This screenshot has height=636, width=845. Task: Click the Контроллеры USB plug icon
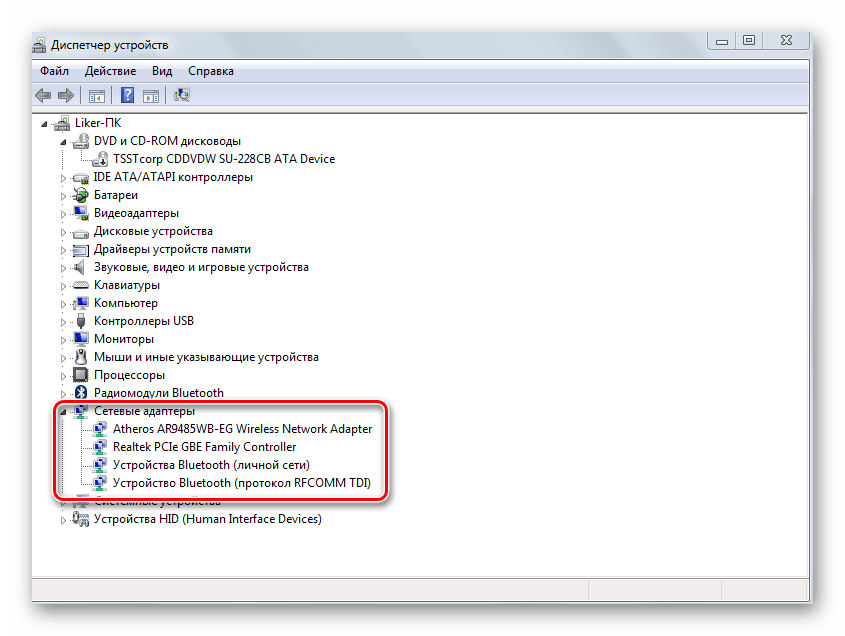(81, 321)
